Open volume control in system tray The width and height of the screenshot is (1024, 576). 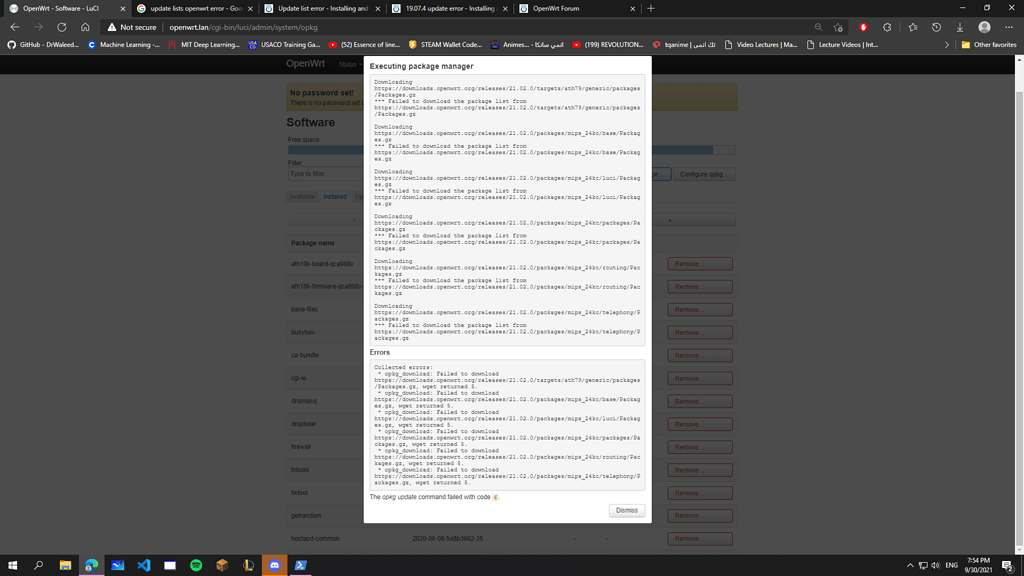pyautogui.click(x=935, y=565)
